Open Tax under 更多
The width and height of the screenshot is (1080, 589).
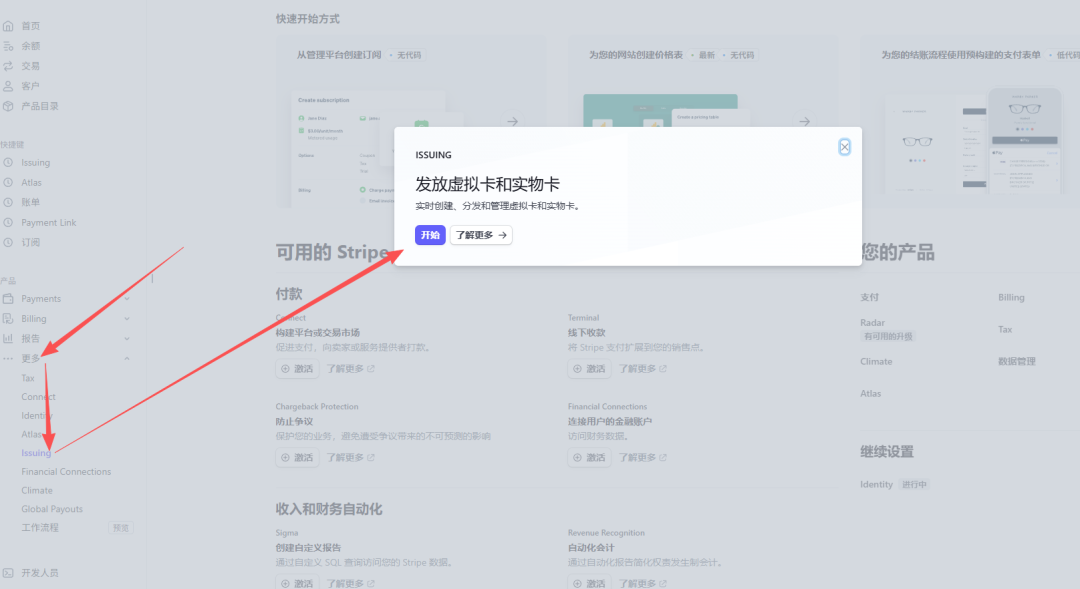[28, 378]
